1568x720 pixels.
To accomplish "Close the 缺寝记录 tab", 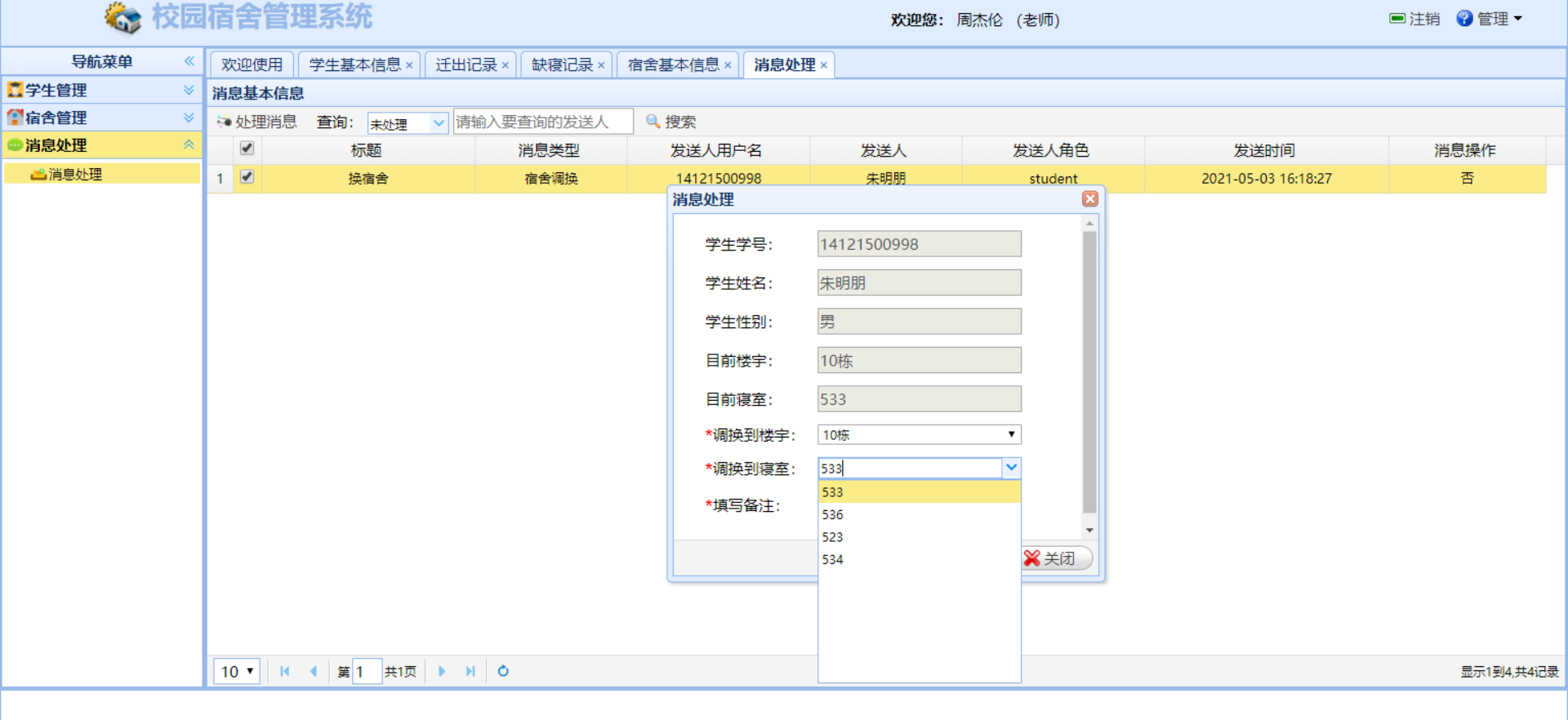I will [x=601, y=65].
